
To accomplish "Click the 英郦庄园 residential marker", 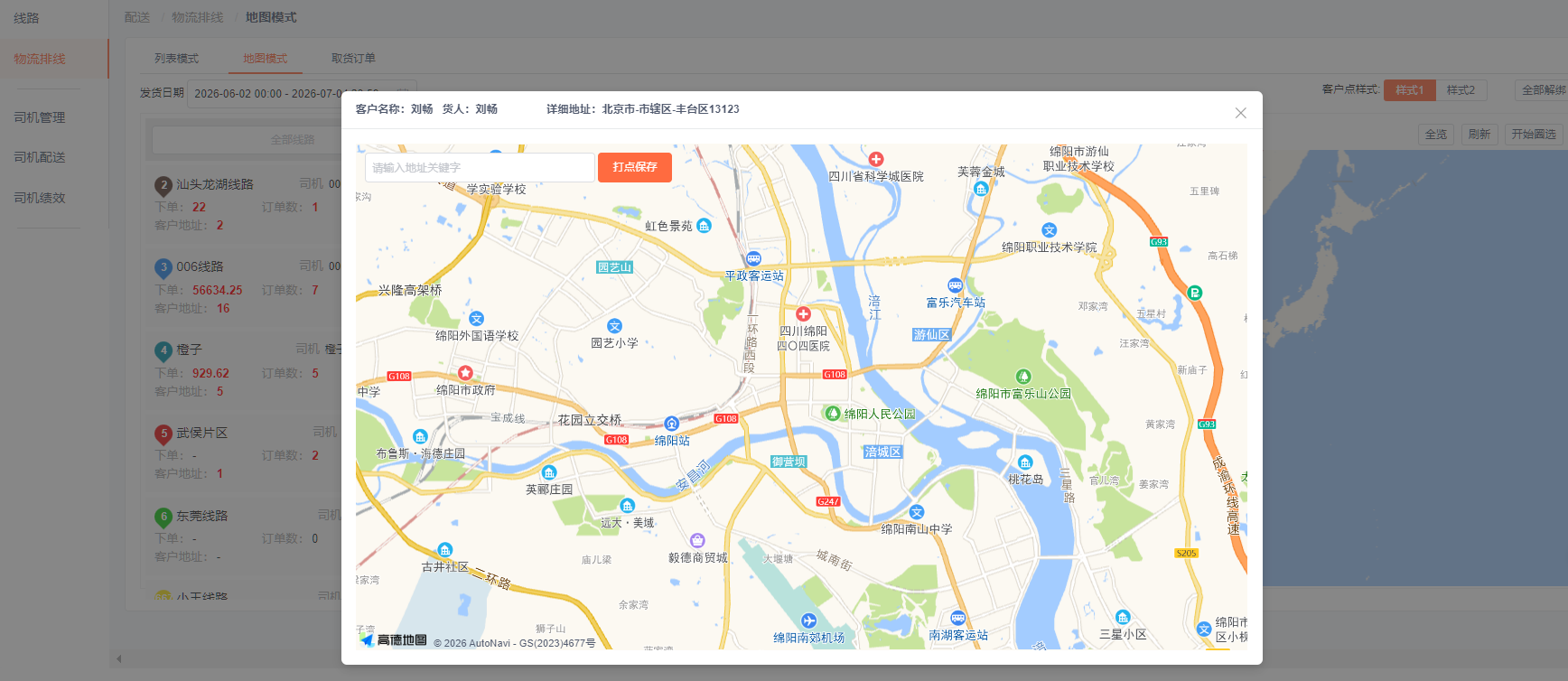I will point(548,472).
